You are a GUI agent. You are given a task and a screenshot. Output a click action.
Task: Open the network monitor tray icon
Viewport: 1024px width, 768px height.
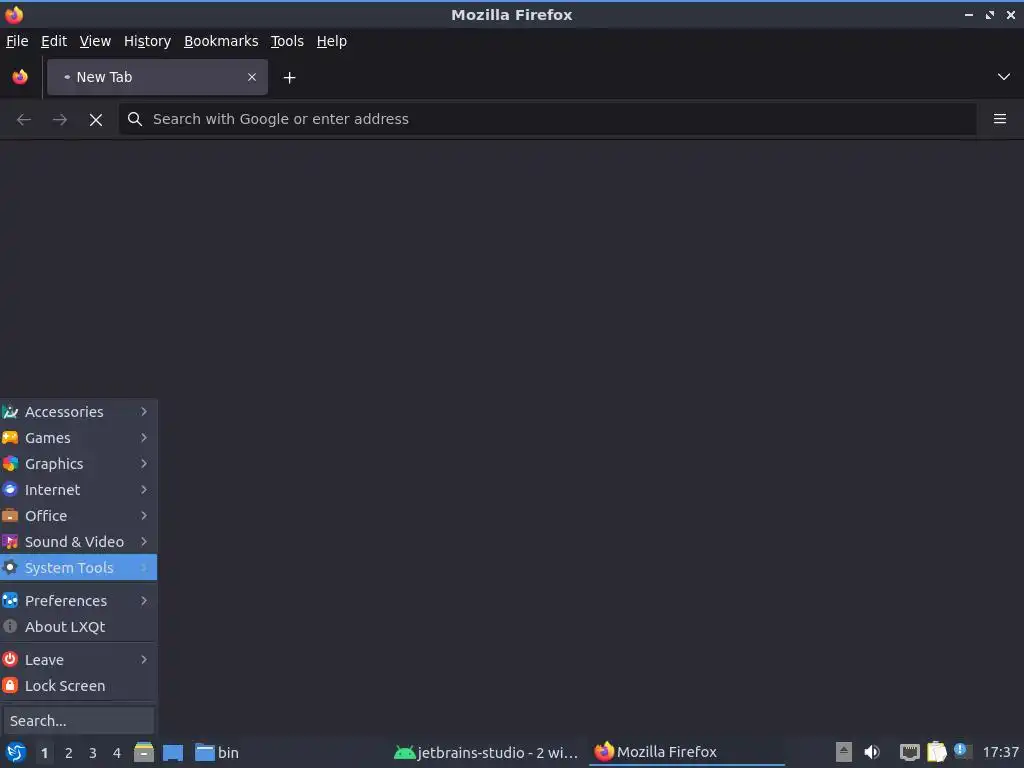[x=909, y=752]
